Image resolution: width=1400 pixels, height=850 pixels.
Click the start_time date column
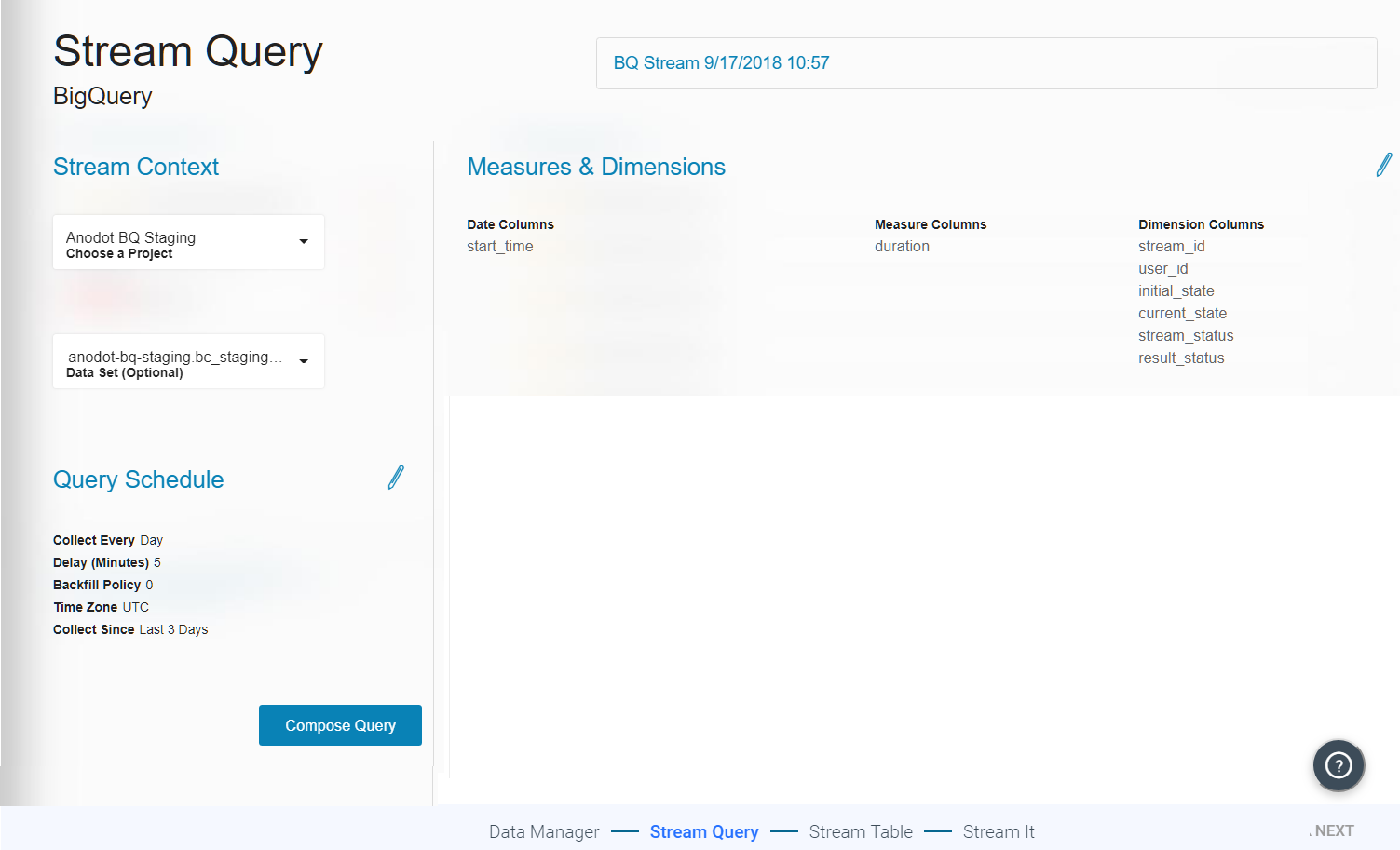[x=500, y=247]
